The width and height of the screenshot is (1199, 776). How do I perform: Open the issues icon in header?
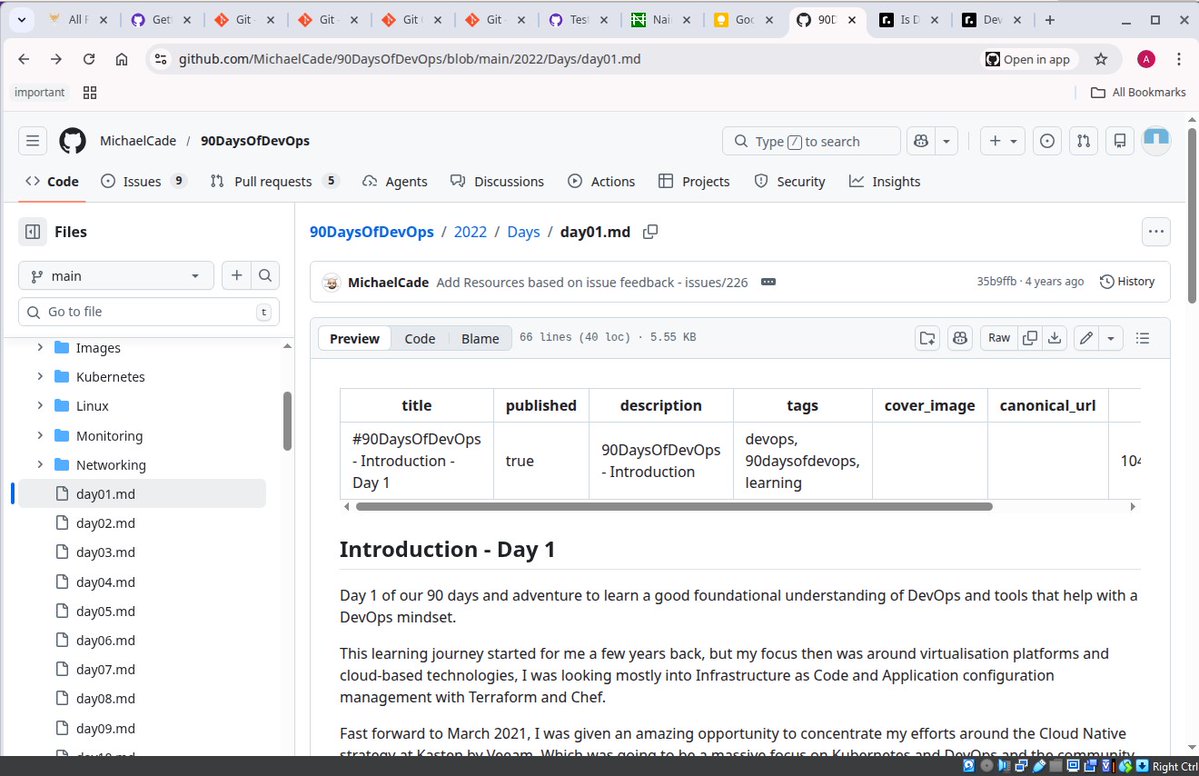(1047, 141)
